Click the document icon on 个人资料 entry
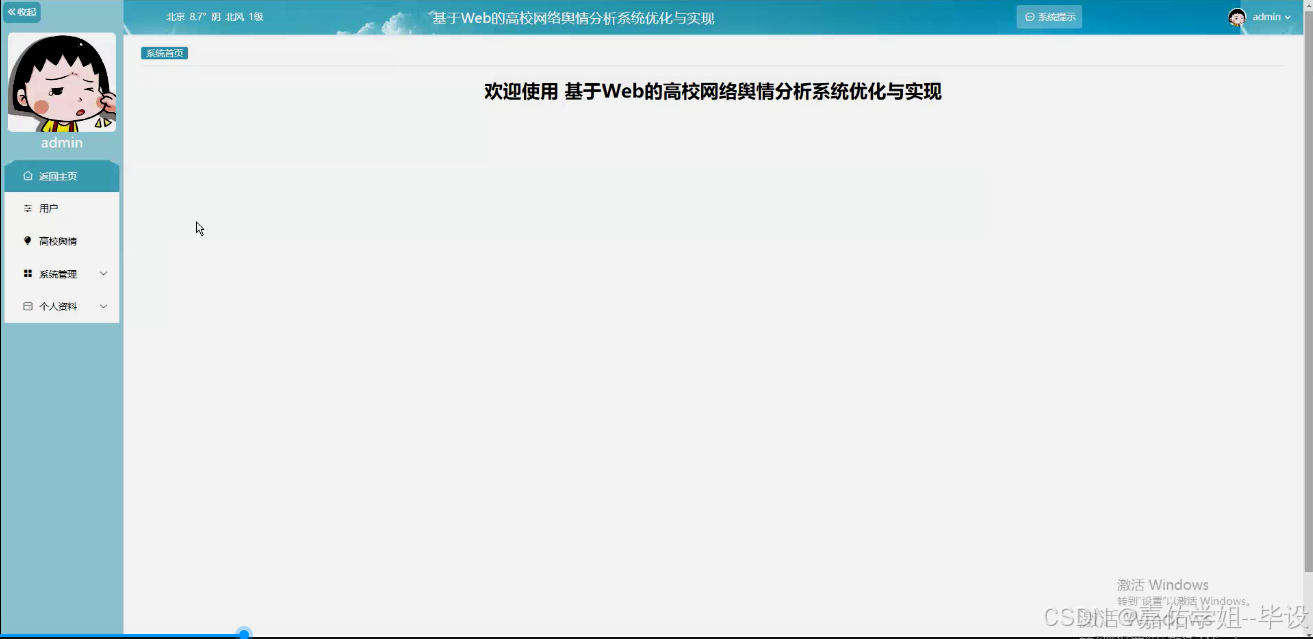This screenshot has height=639, width=1313. [27, 306]
